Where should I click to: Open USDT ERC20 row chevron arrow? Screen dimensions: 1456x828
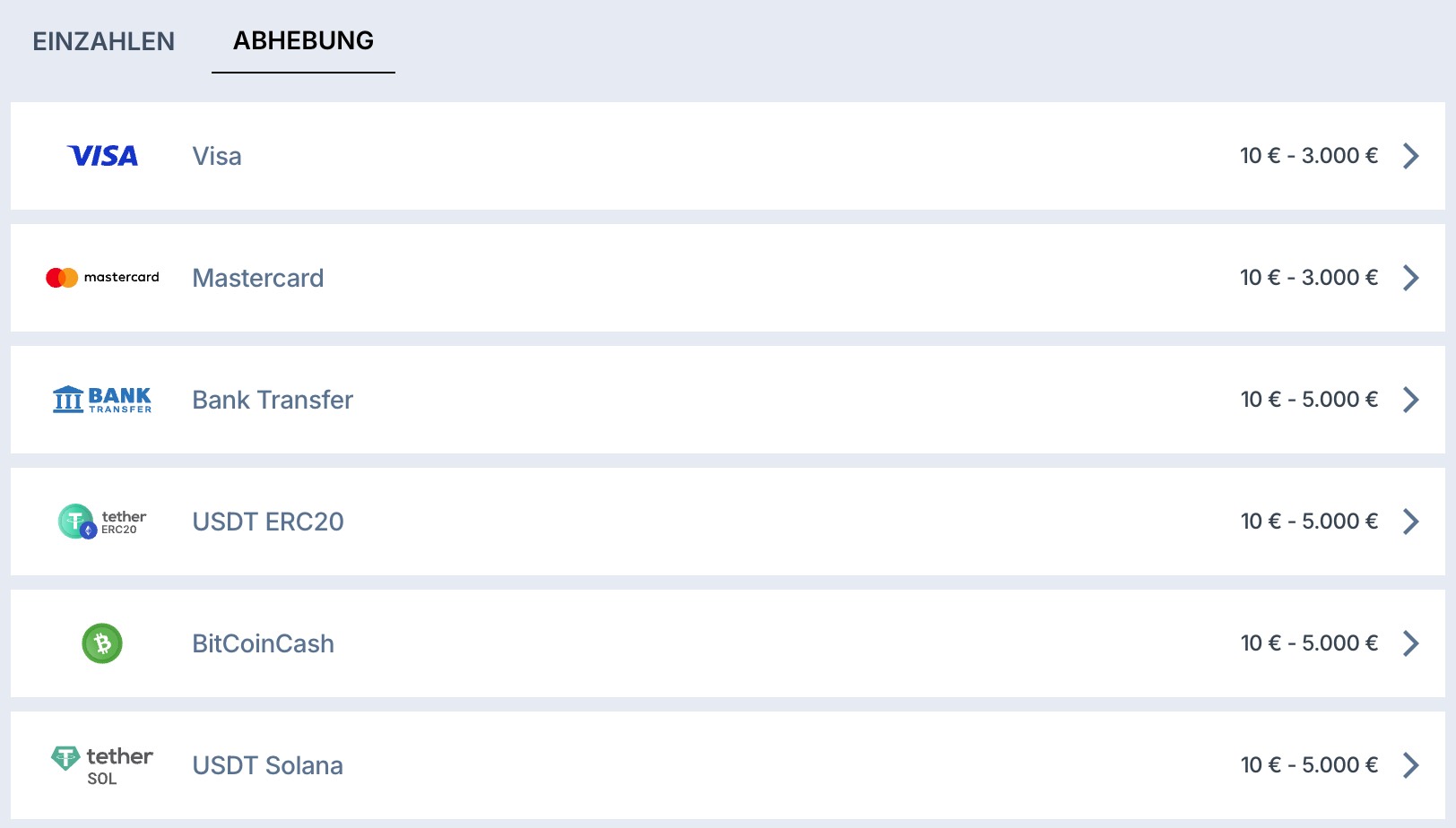[1411, 522]
